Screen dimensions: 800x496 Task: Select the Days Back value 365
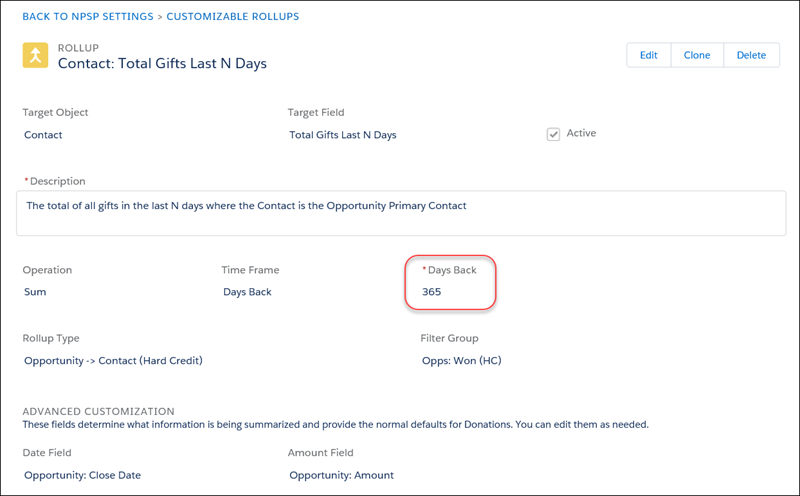432,292
